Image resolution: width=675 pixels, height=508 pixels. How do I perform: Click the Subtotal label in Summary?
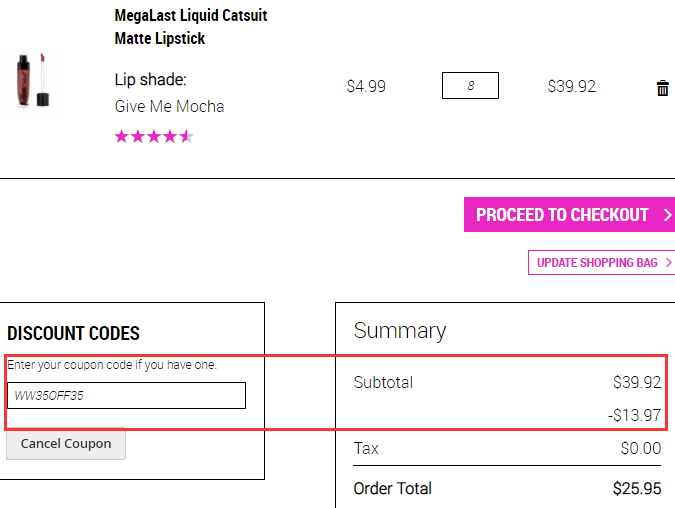[x=383, y=382]
